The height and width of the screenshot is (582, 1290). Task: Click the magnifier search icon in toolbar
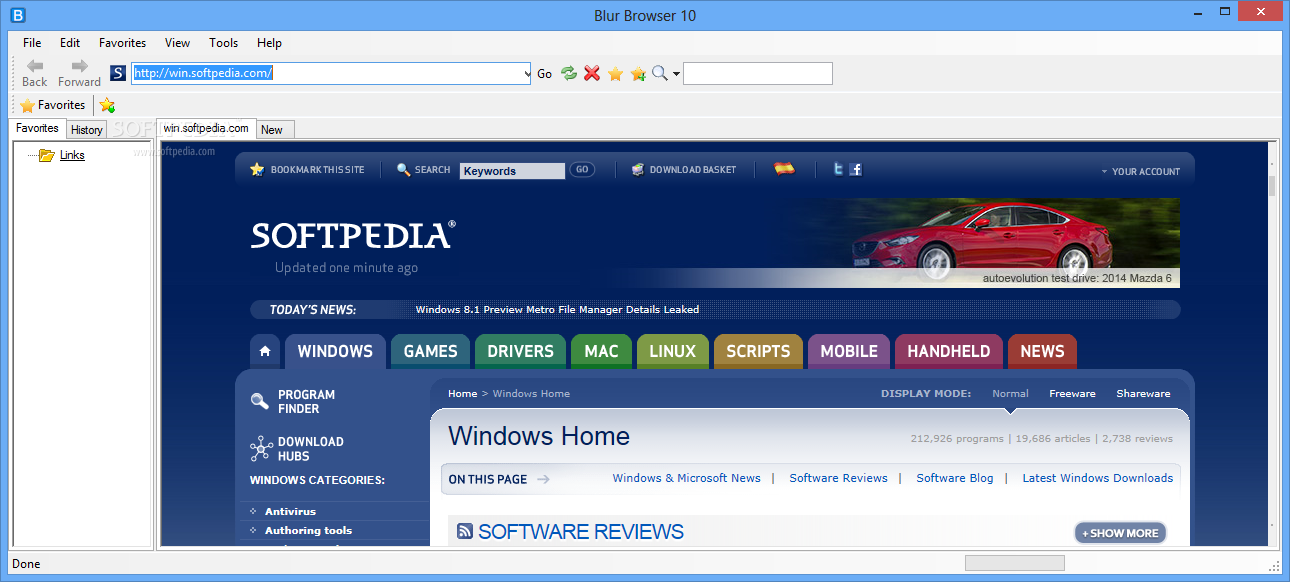659,73
